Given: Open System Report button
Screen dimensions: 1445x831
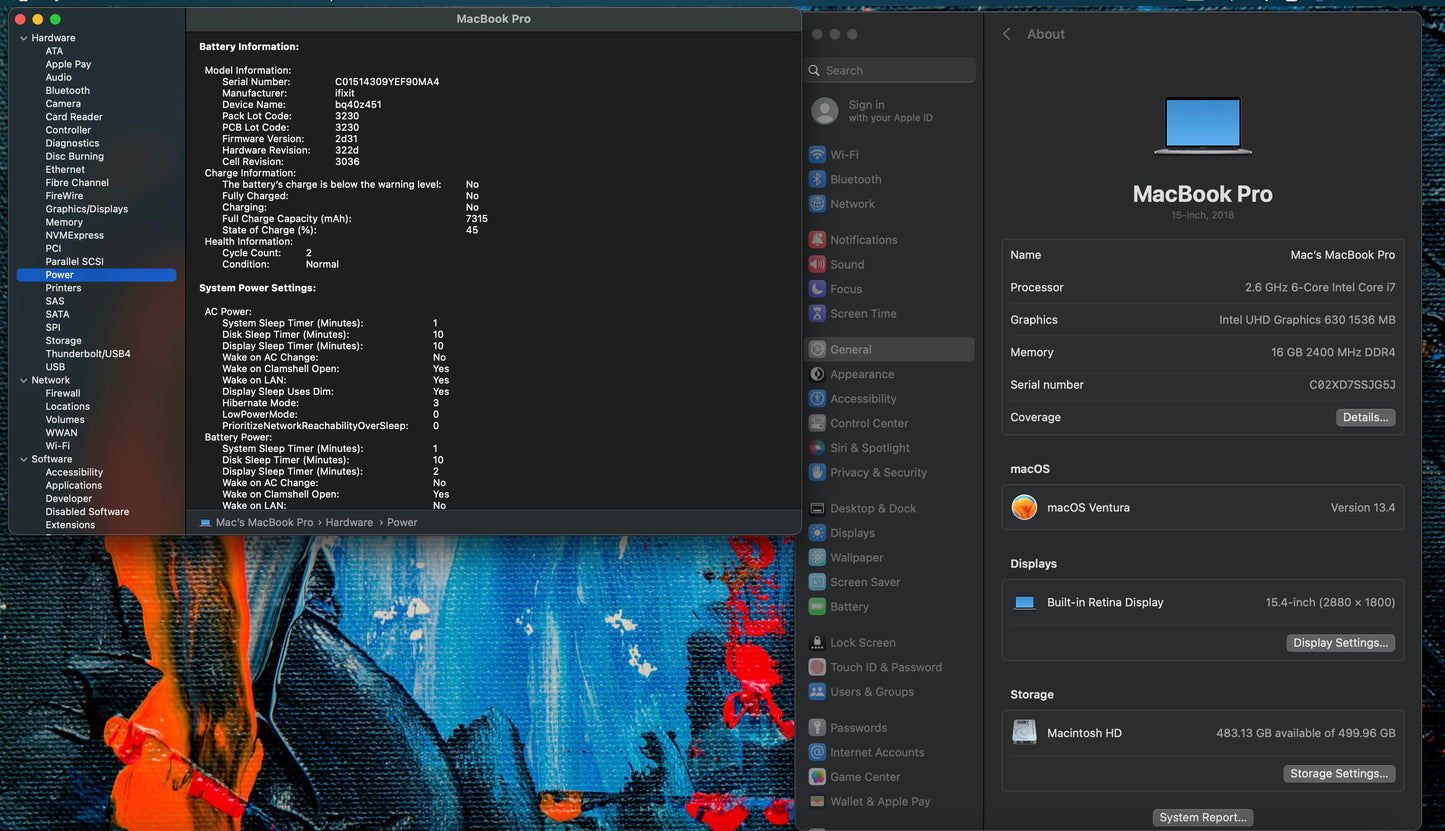Looking at the screenshot, I should click(1202, 817).
